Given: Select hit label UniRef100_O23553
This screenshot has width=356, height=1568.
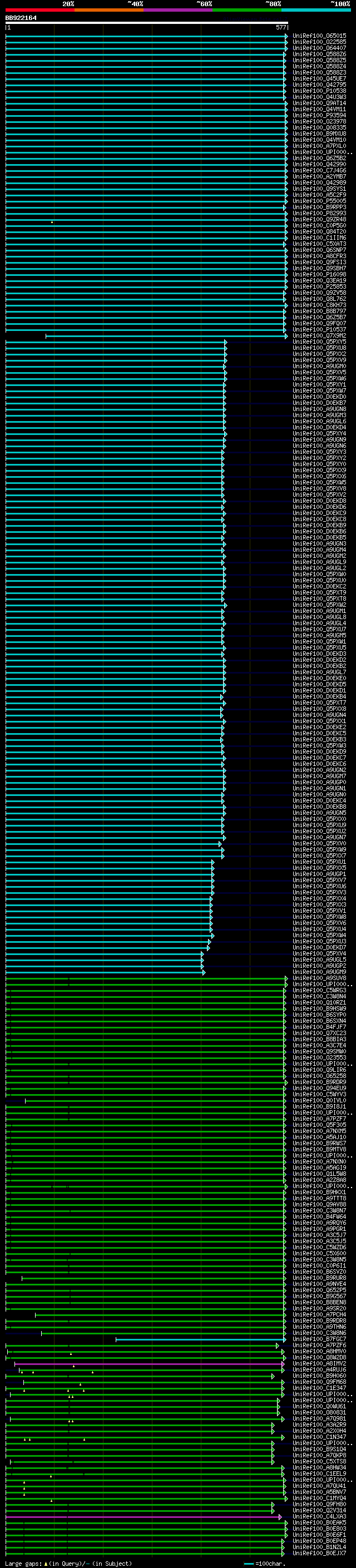Looking at the screenshot, I should 319,1058.
